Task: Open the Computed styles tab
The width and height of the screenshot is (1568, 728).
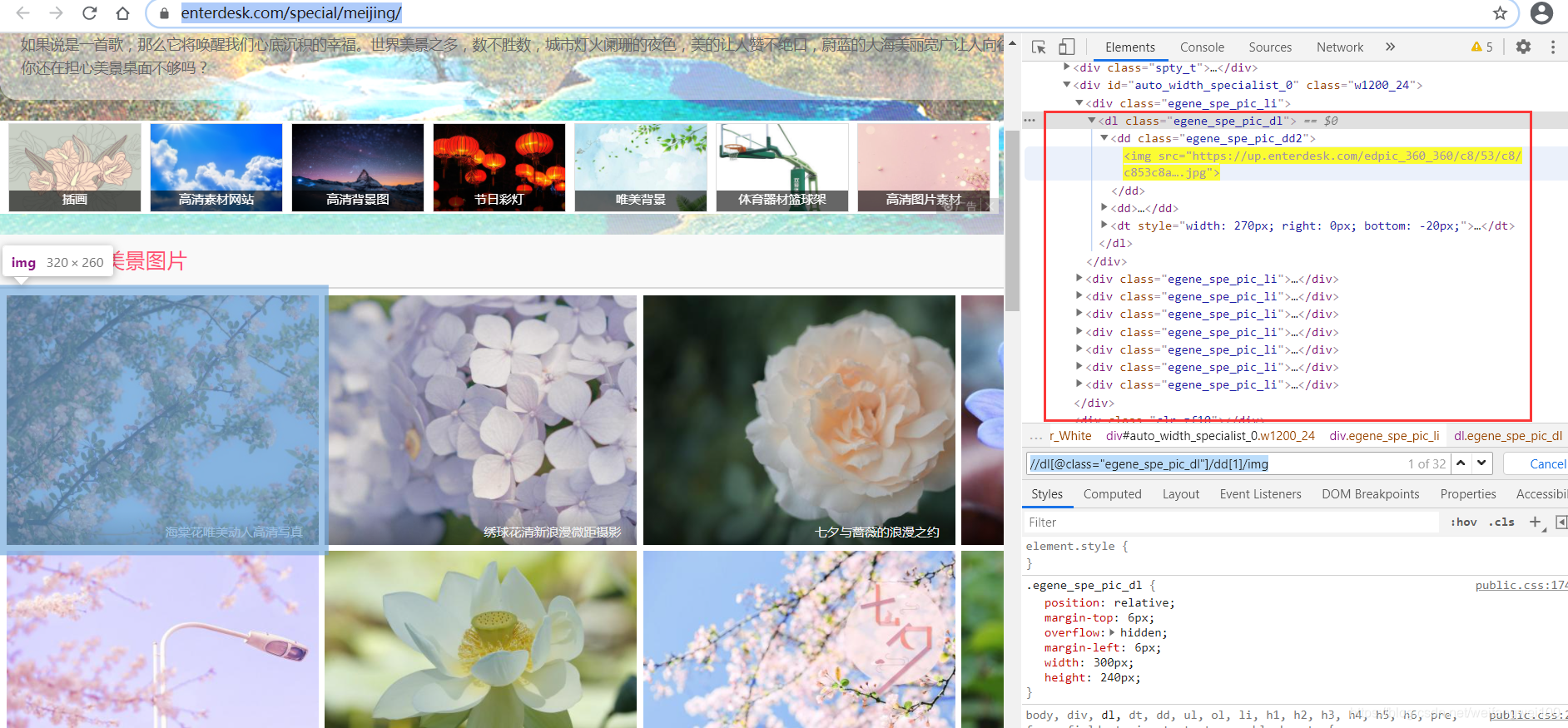Action: (x=1112, y=494)
